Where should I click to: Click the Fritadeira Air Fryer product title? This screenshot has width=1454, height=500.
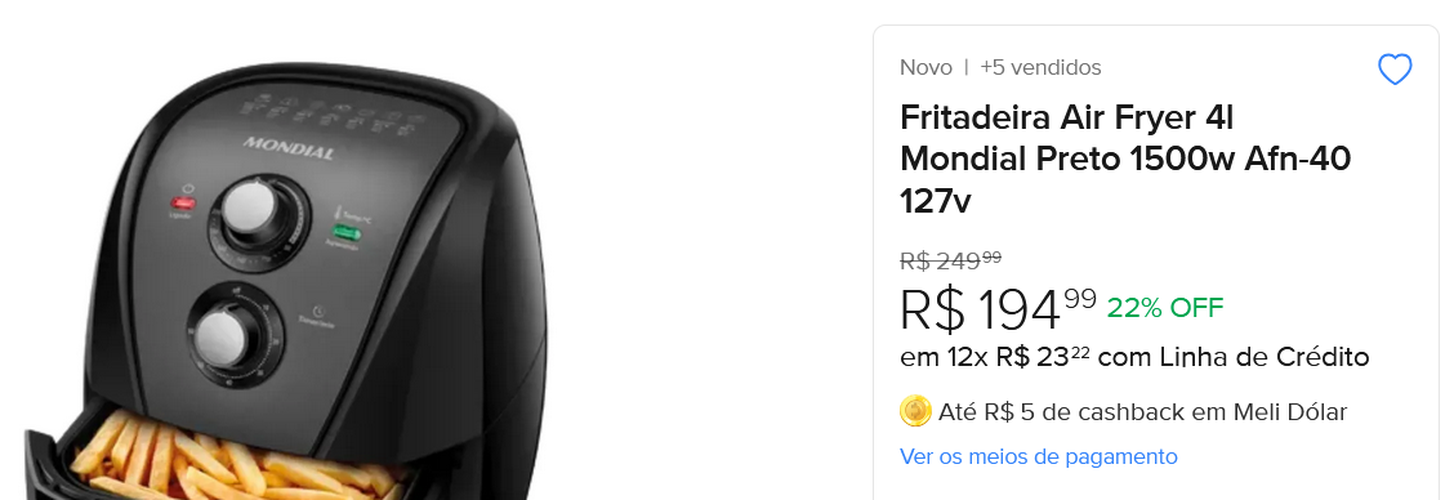[1125, 159]
